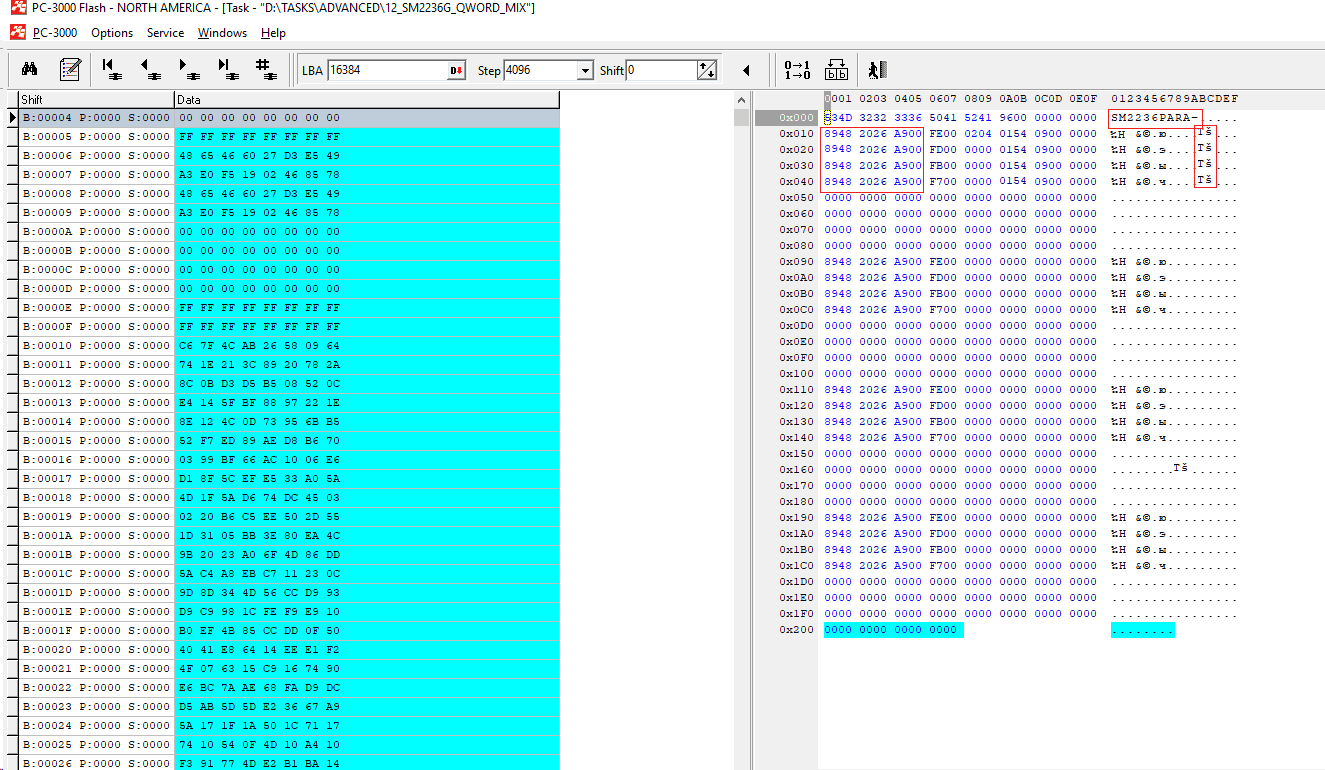
Task: Select row B:0001F P:0000 S:0000
Action: click(x=289, y=631)
